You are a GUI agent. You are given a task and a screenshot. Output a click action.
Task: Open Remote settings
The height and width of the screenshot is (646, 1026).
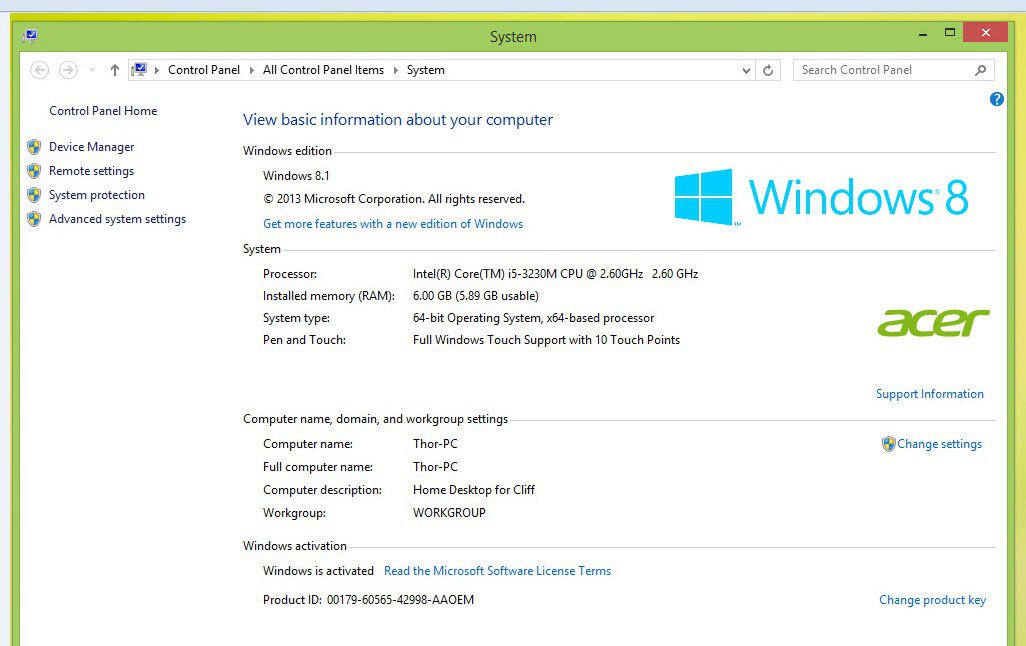[x=92, y=171]
